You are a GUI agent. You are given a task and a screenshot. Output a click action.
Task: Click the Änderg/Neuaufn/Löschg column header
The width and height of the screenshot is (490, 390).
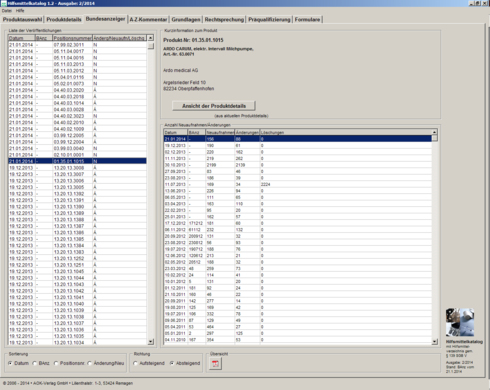click(x=119, y=38)
